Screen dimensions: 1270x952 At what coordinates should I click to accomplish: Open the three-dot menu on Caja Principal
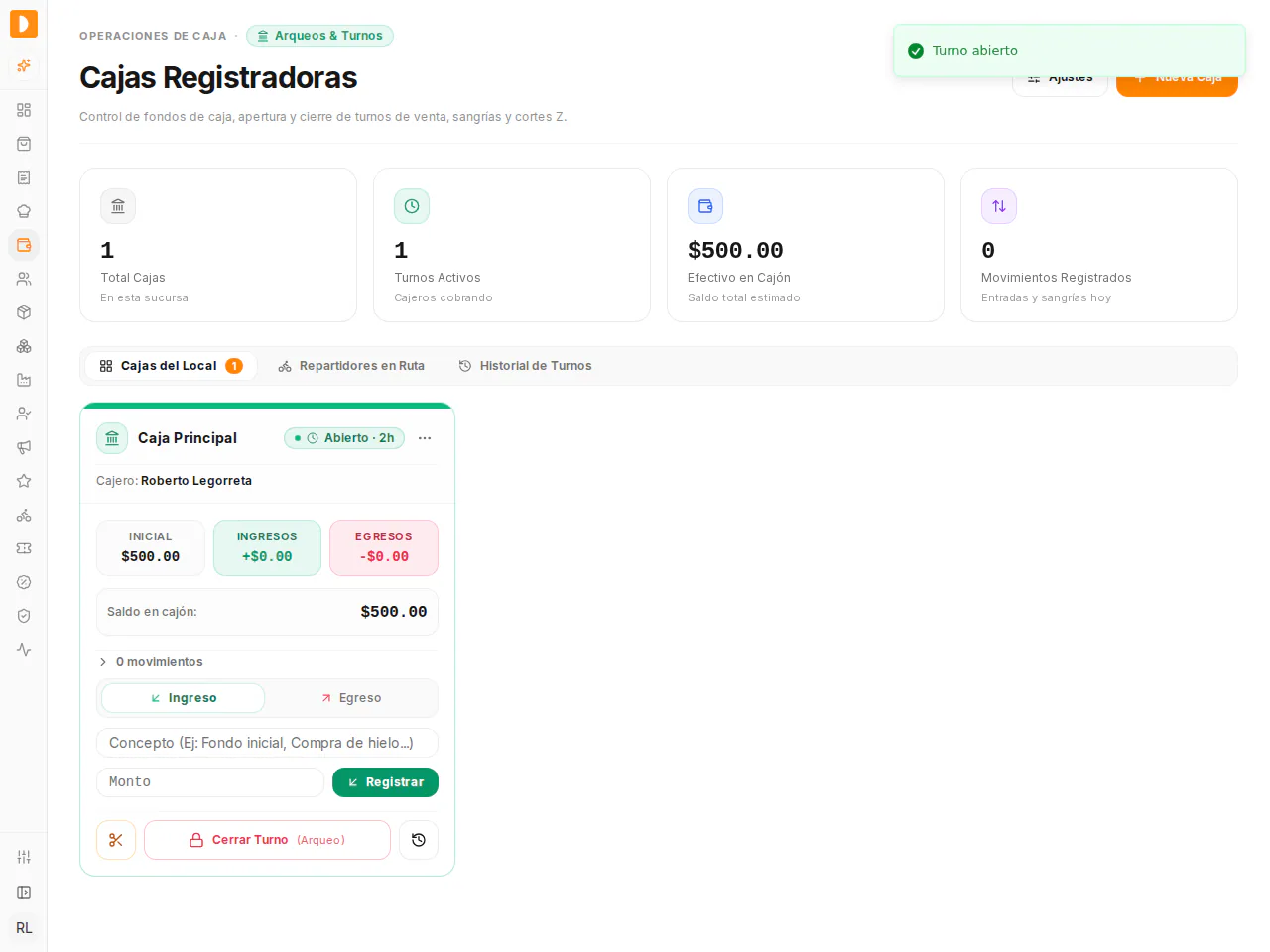point(425,438)
